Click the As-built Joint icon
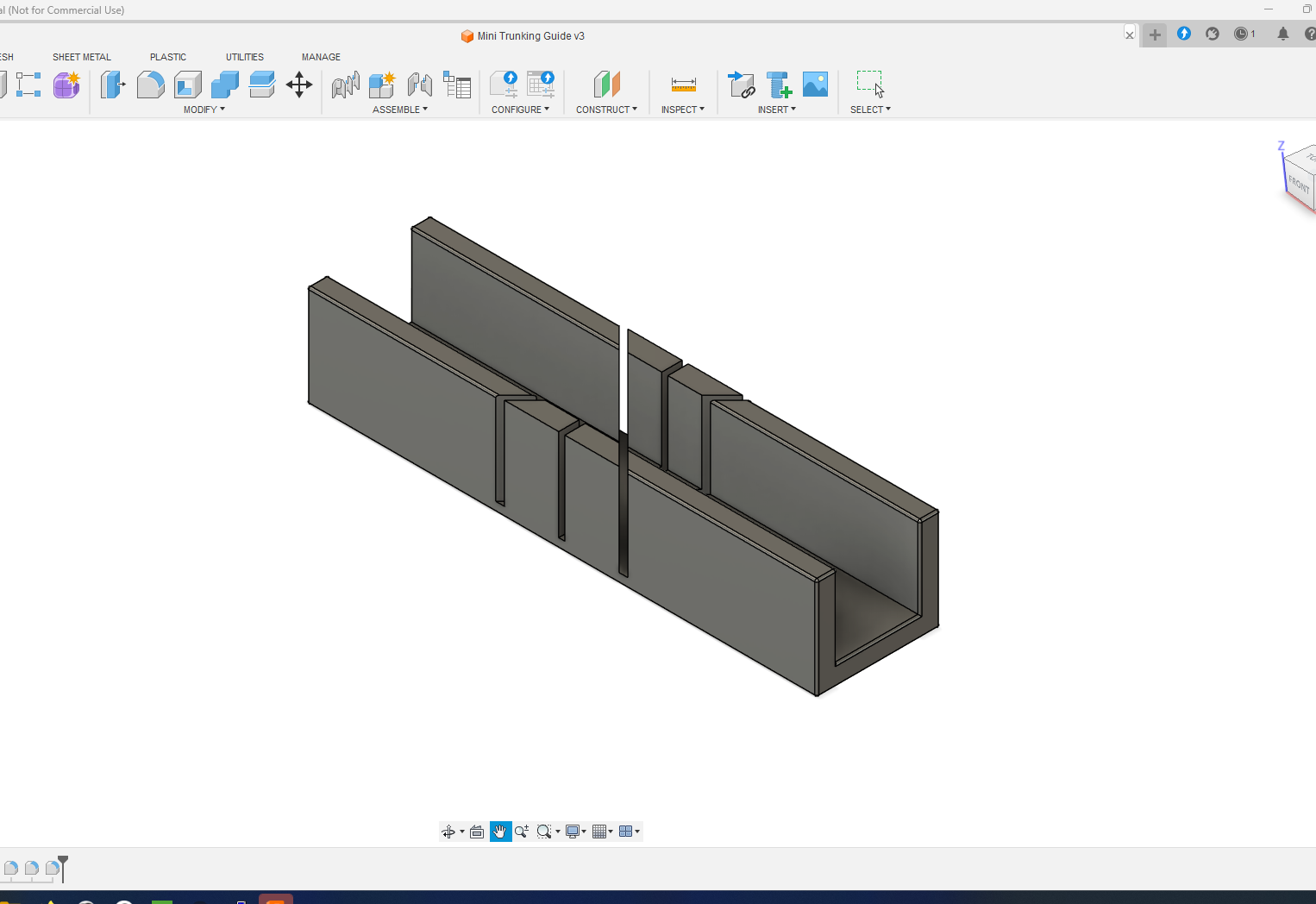1316x904 pixels. (420, 85)
